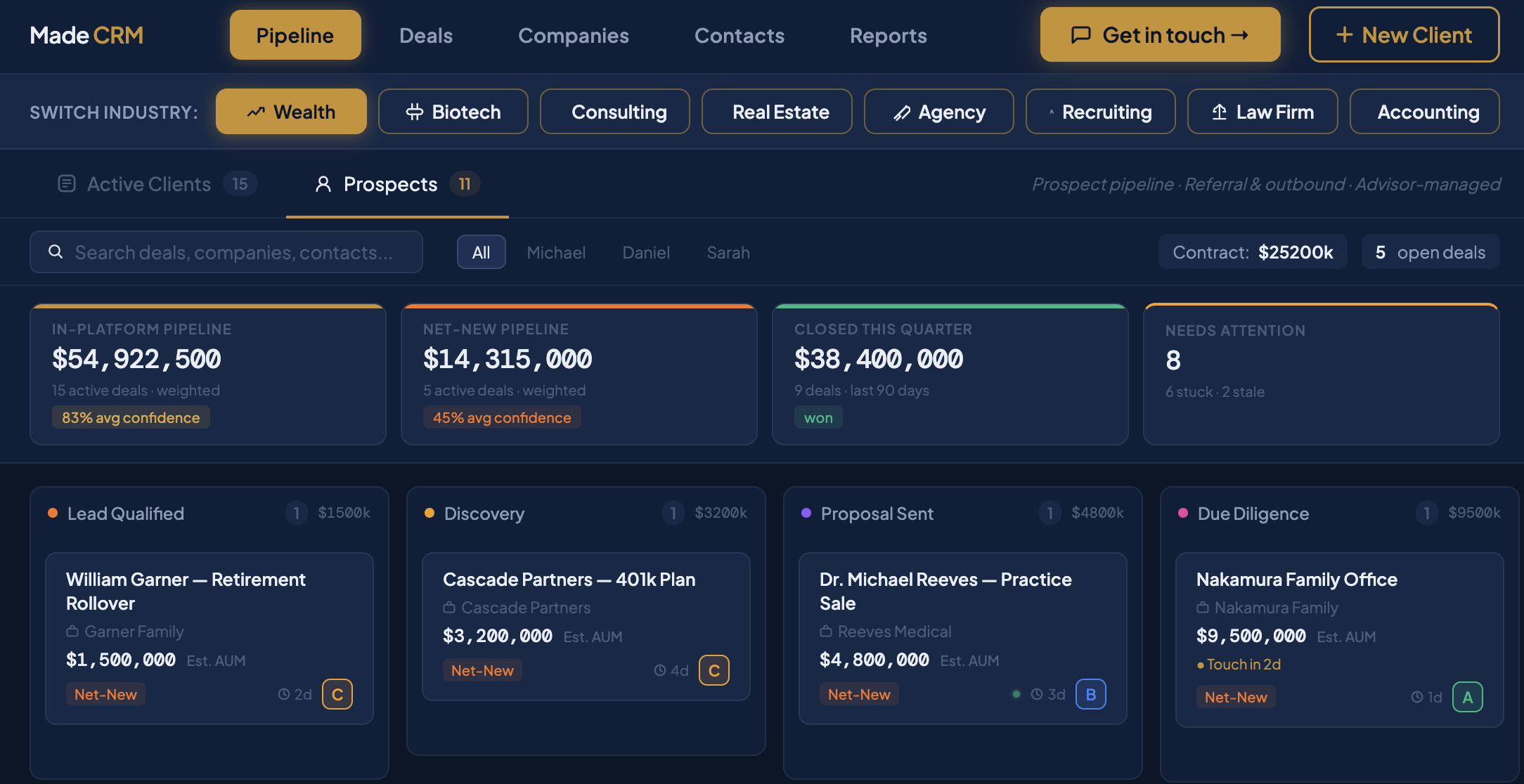Viewport: 1524px width, 784px height.
Task: Click the Discovery column header
Action: [586, 514]
